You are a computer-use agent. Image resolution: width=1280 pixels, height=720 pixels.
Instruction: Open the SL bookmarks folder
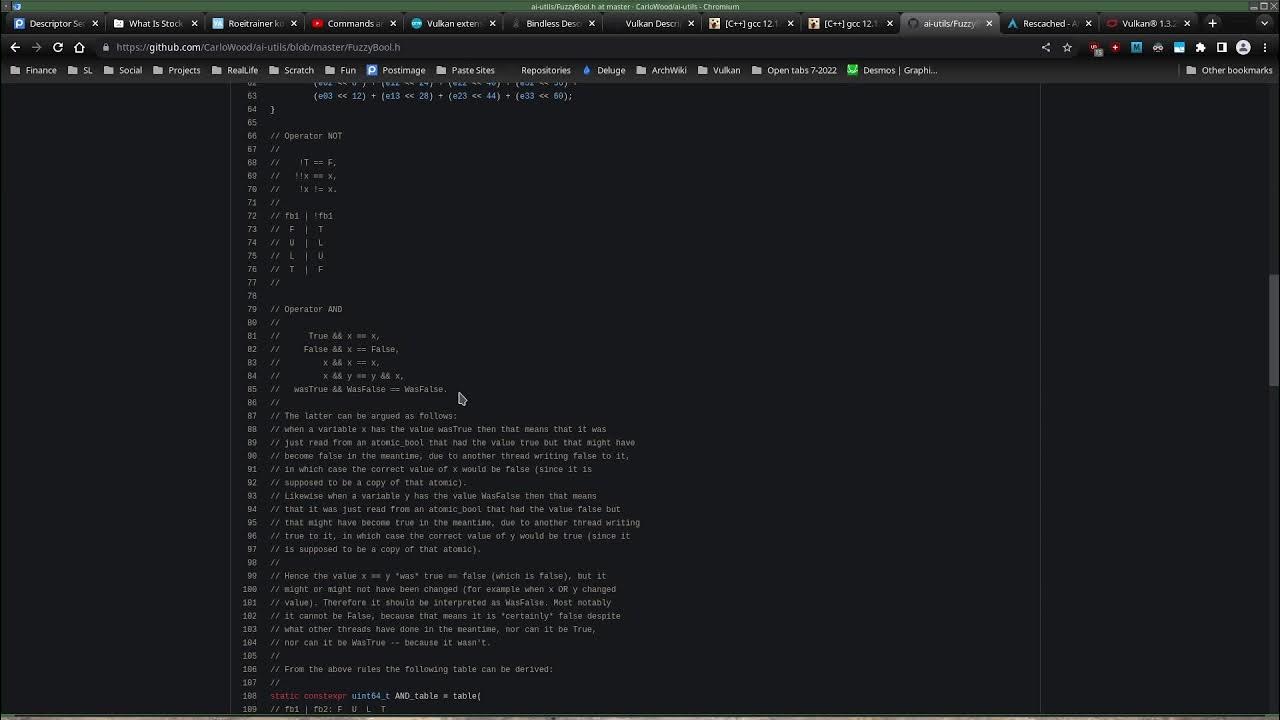(x=81, y=70)
